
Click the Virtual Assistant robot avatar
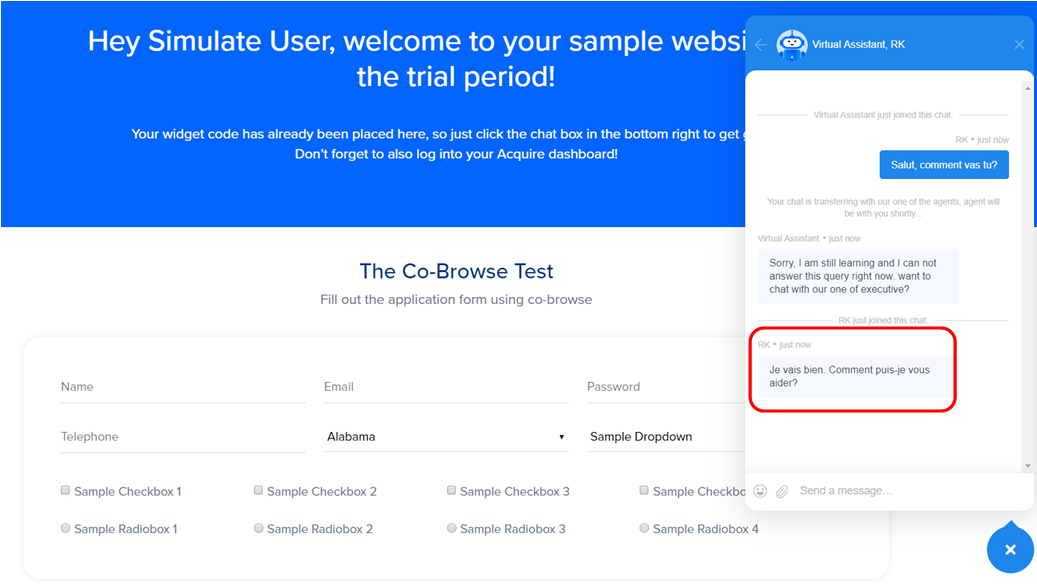[x=791, y=44]
